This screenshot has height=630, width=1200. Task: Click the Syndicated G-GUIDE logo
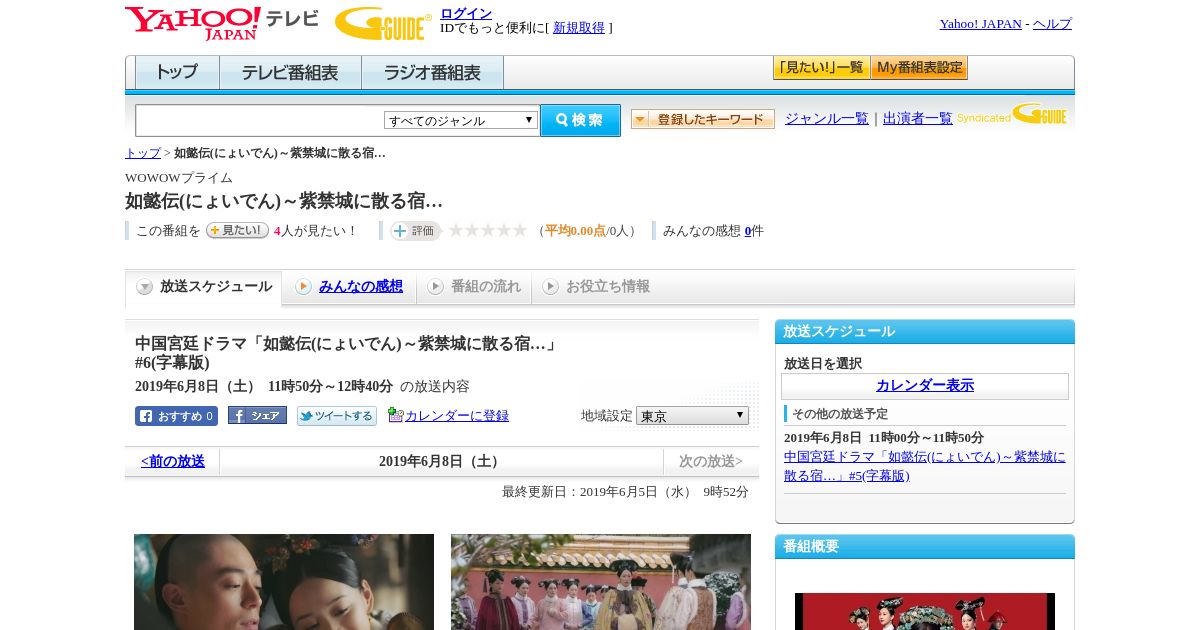click(x=1012, y=115)
